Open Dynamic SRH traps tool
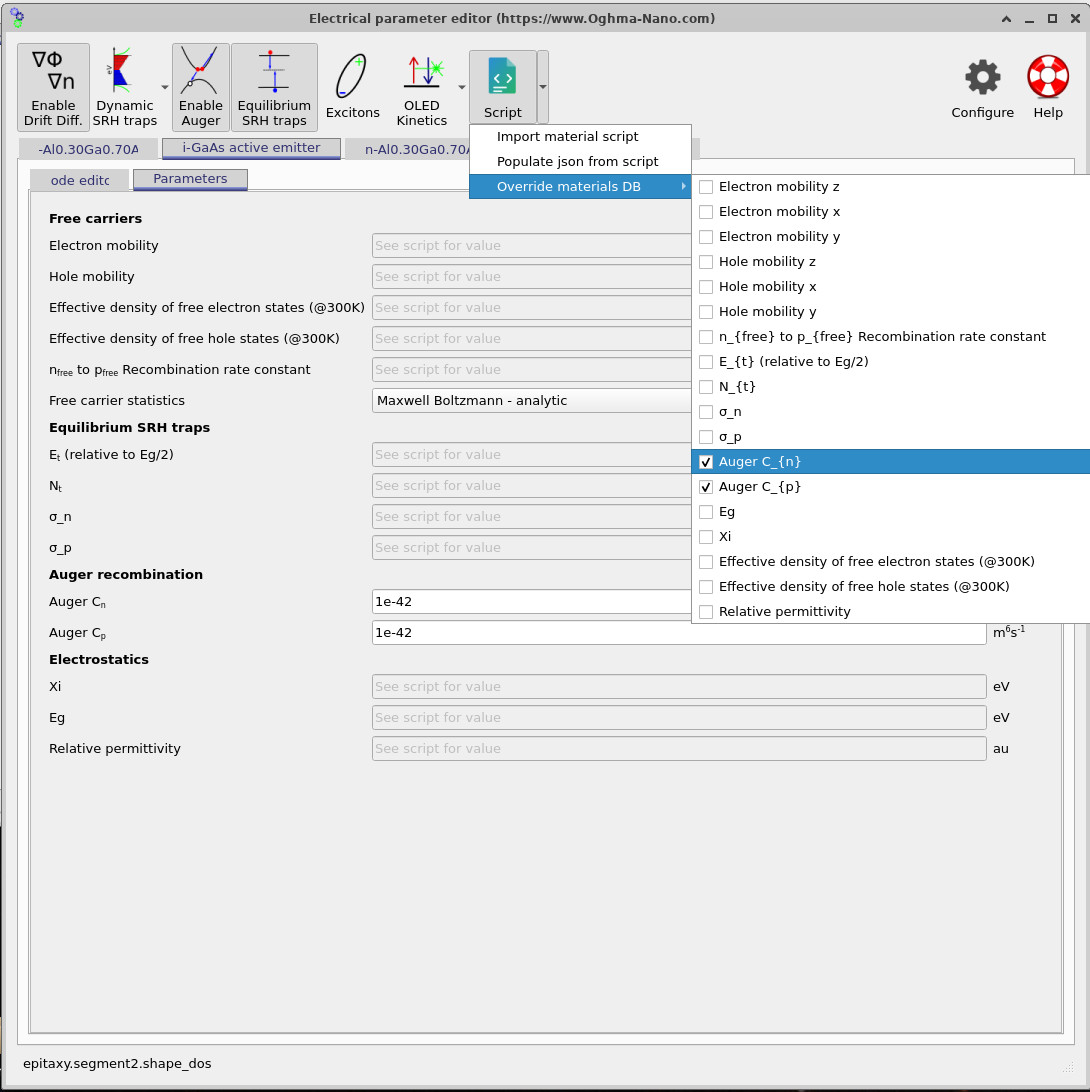Viewport: 1090px width, 1092px height. 125,87
